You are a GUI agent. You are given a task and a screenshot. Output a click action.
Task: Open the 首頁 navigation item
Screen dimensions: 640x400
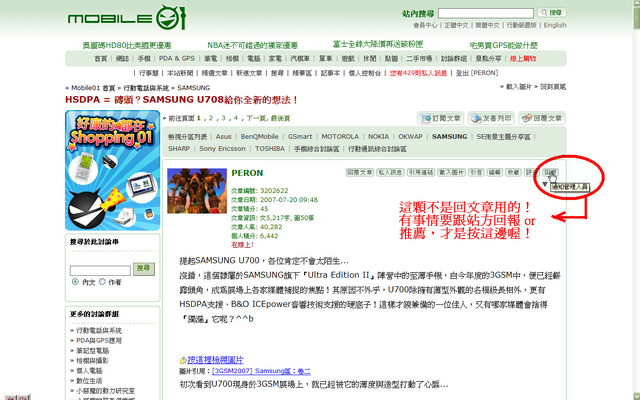click(x=100, y=59)
